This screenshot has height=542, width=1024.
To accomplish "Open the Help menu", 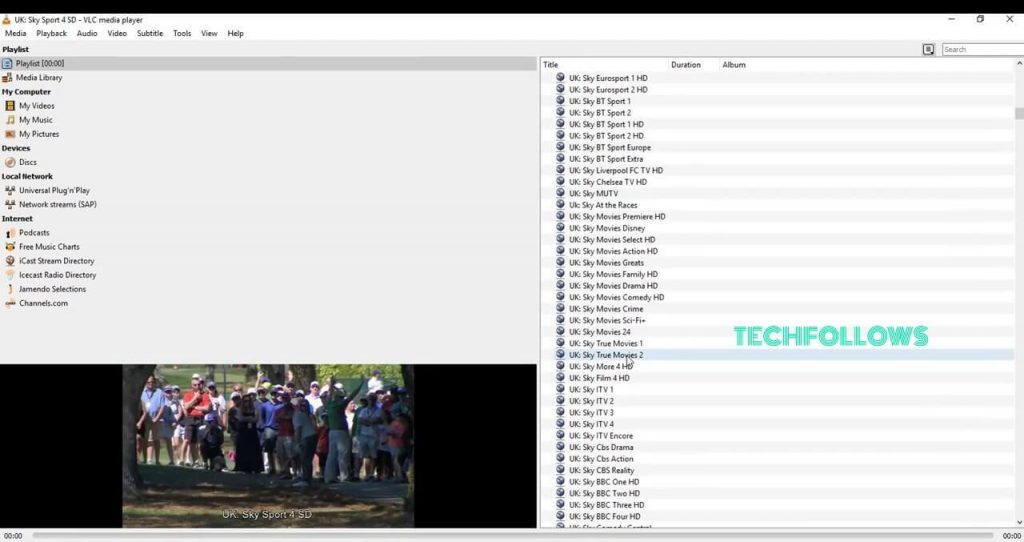I will [x=235, y=33].
